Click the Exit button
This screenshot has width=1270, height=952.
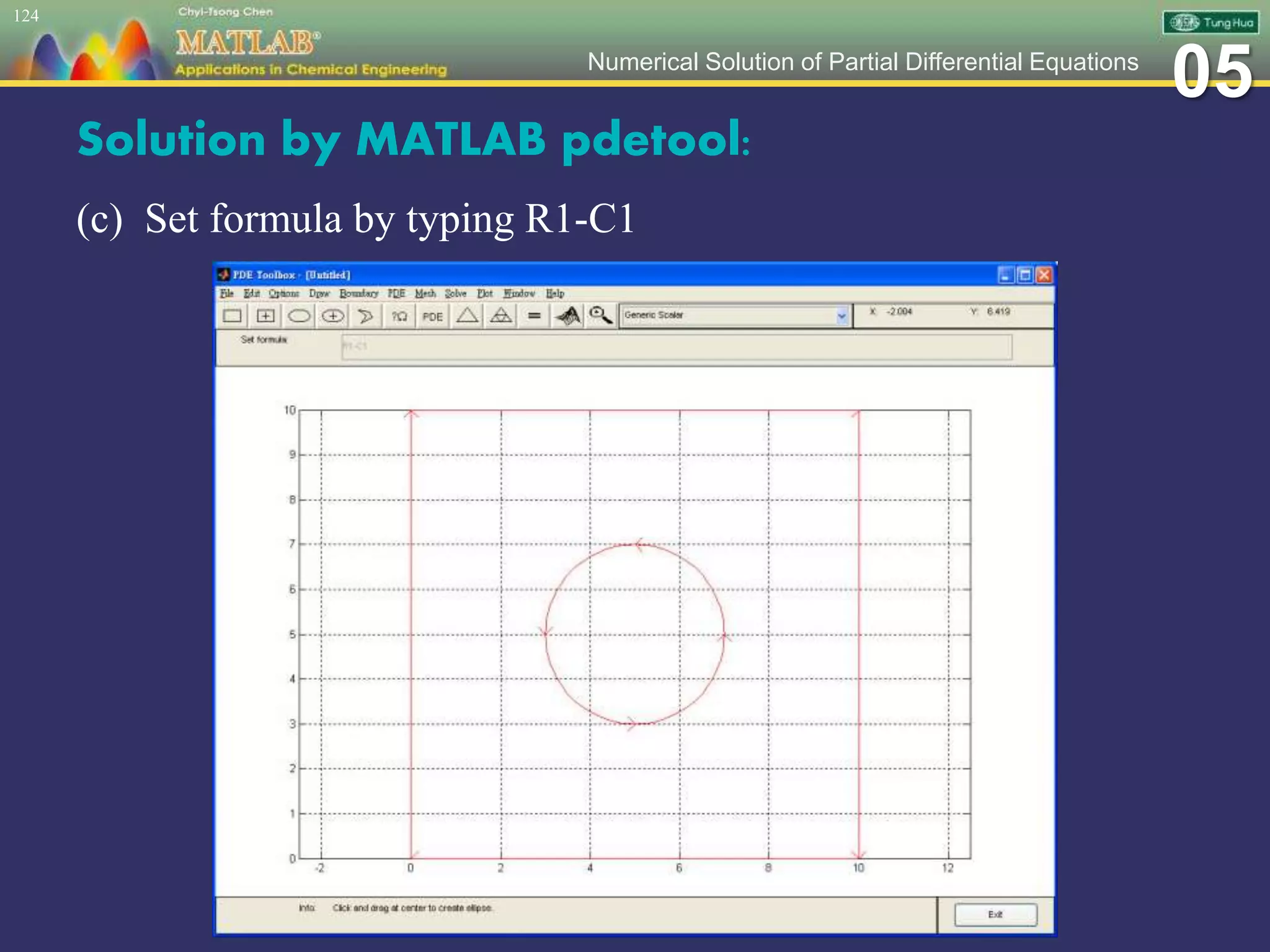995,914
